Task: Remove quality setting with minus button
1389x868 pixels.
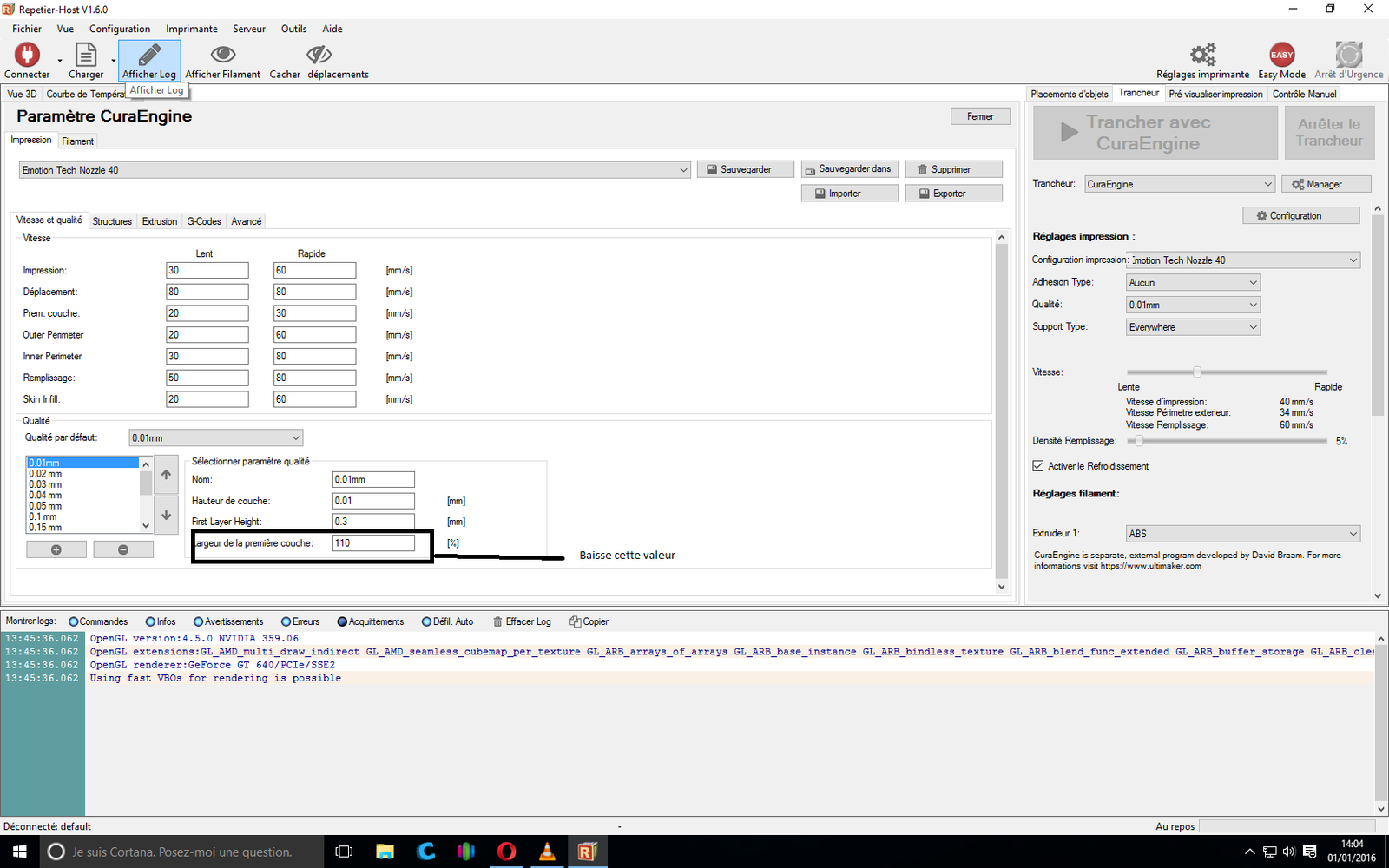Action: coord(123,549)
